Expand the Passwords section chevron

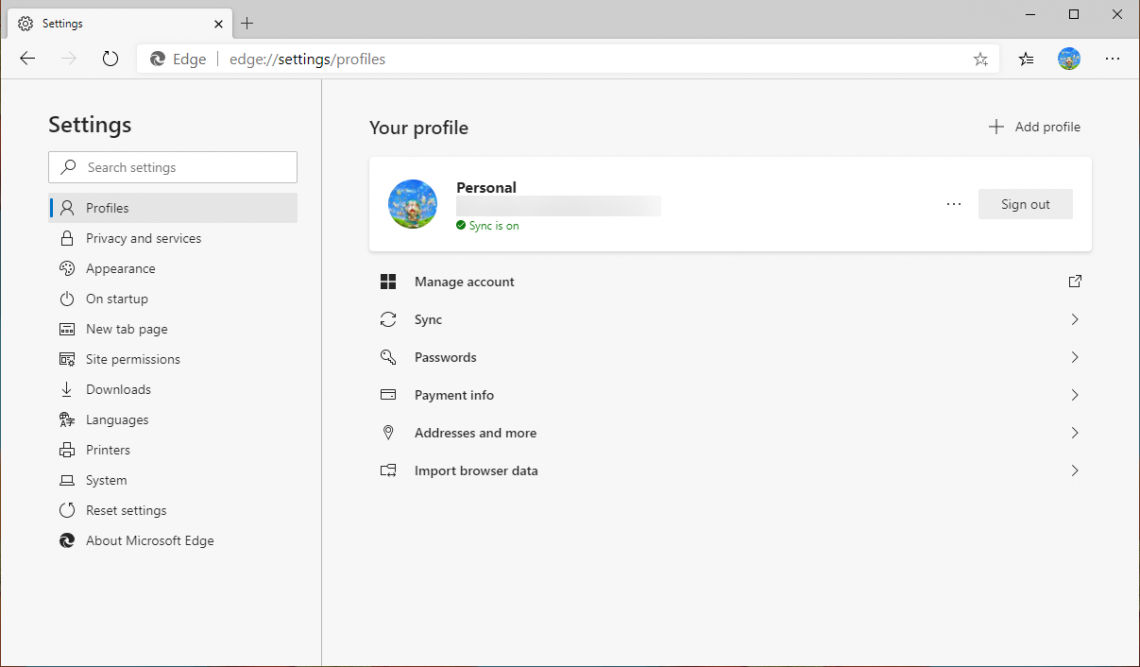click(x=1074, y=357)
